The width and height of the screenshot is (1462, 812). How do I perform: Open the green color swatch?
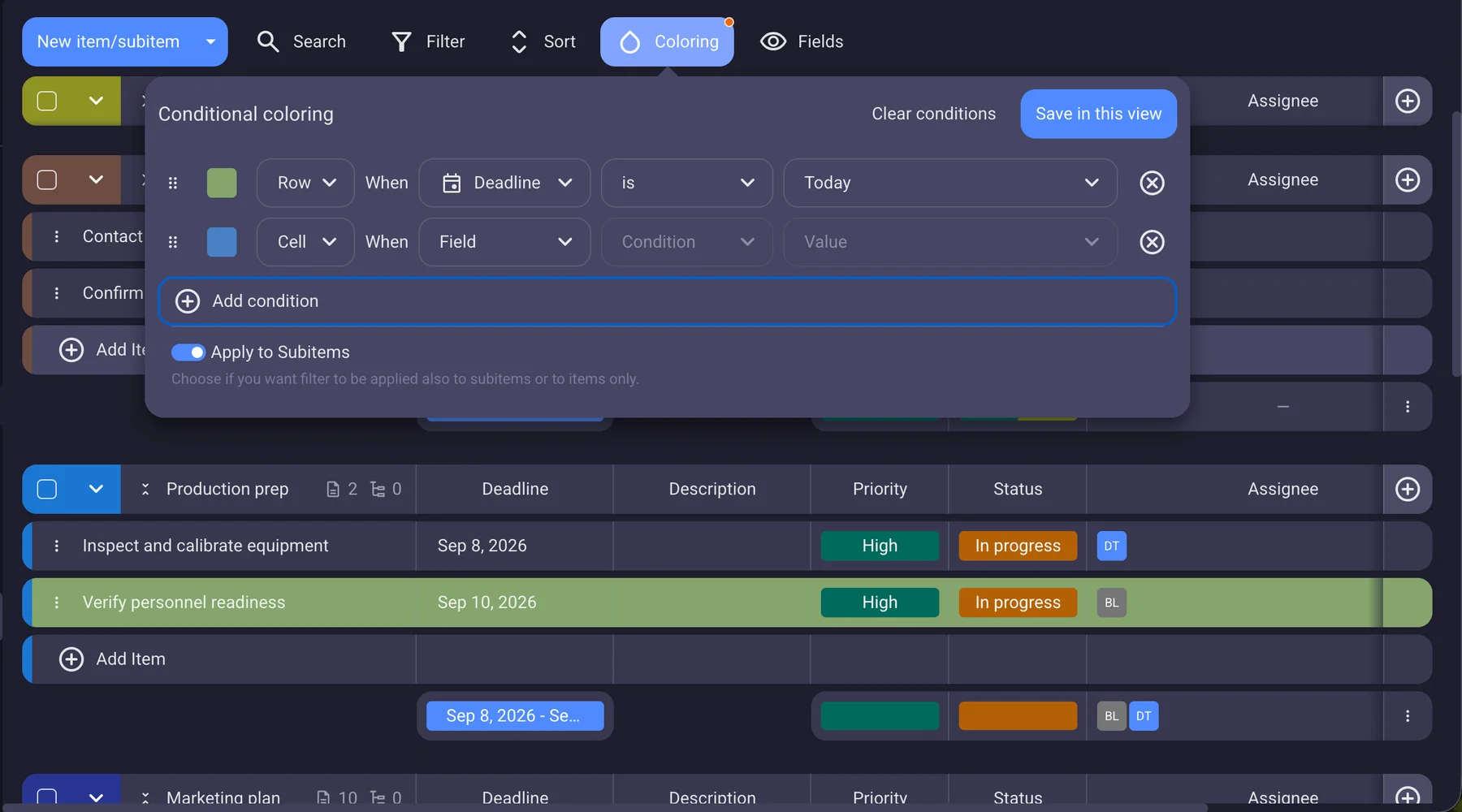(222, 183)
